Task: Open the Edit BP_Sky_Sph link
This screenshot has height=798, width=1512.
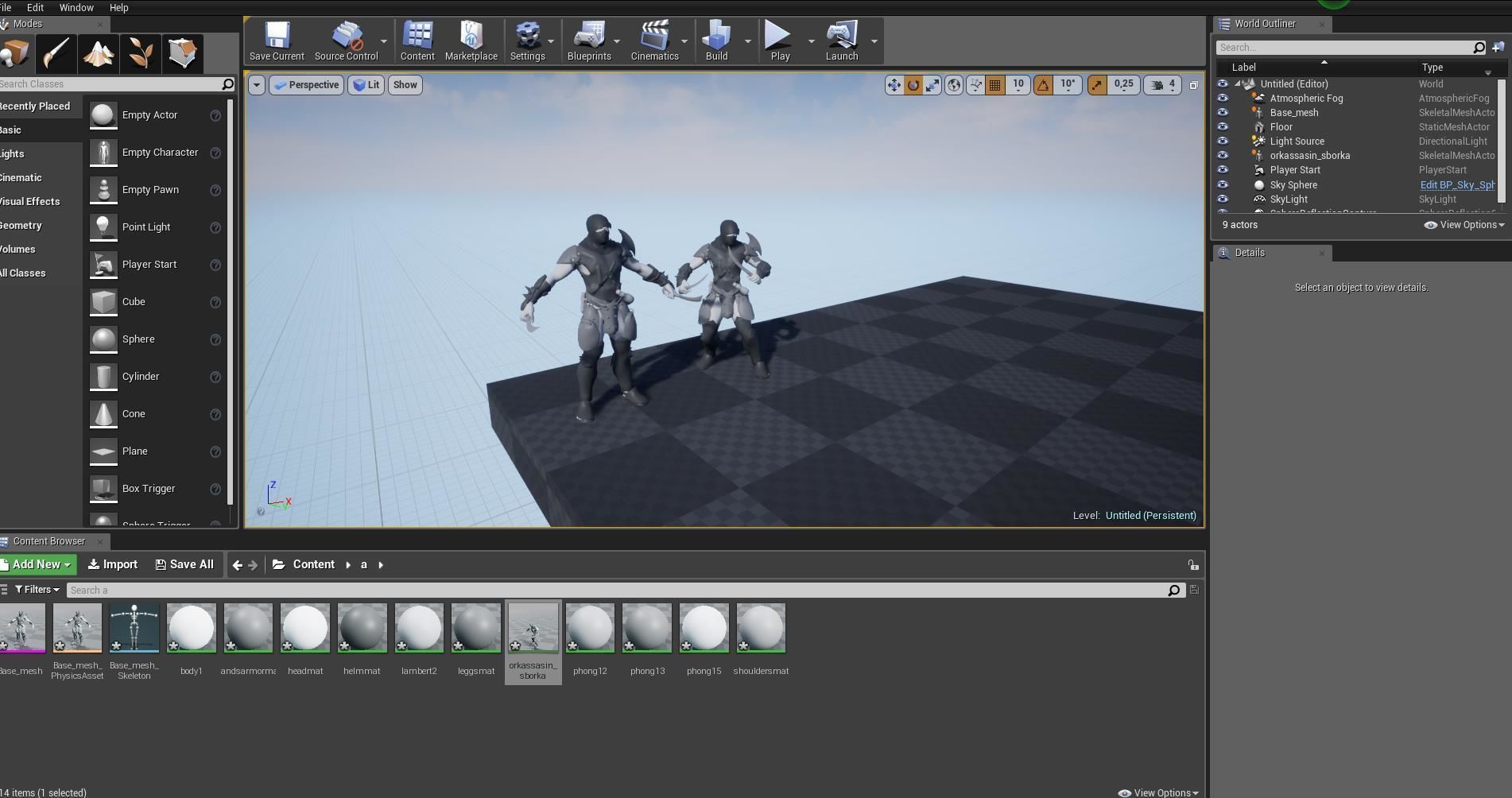Action: (x=1457, y=185)
